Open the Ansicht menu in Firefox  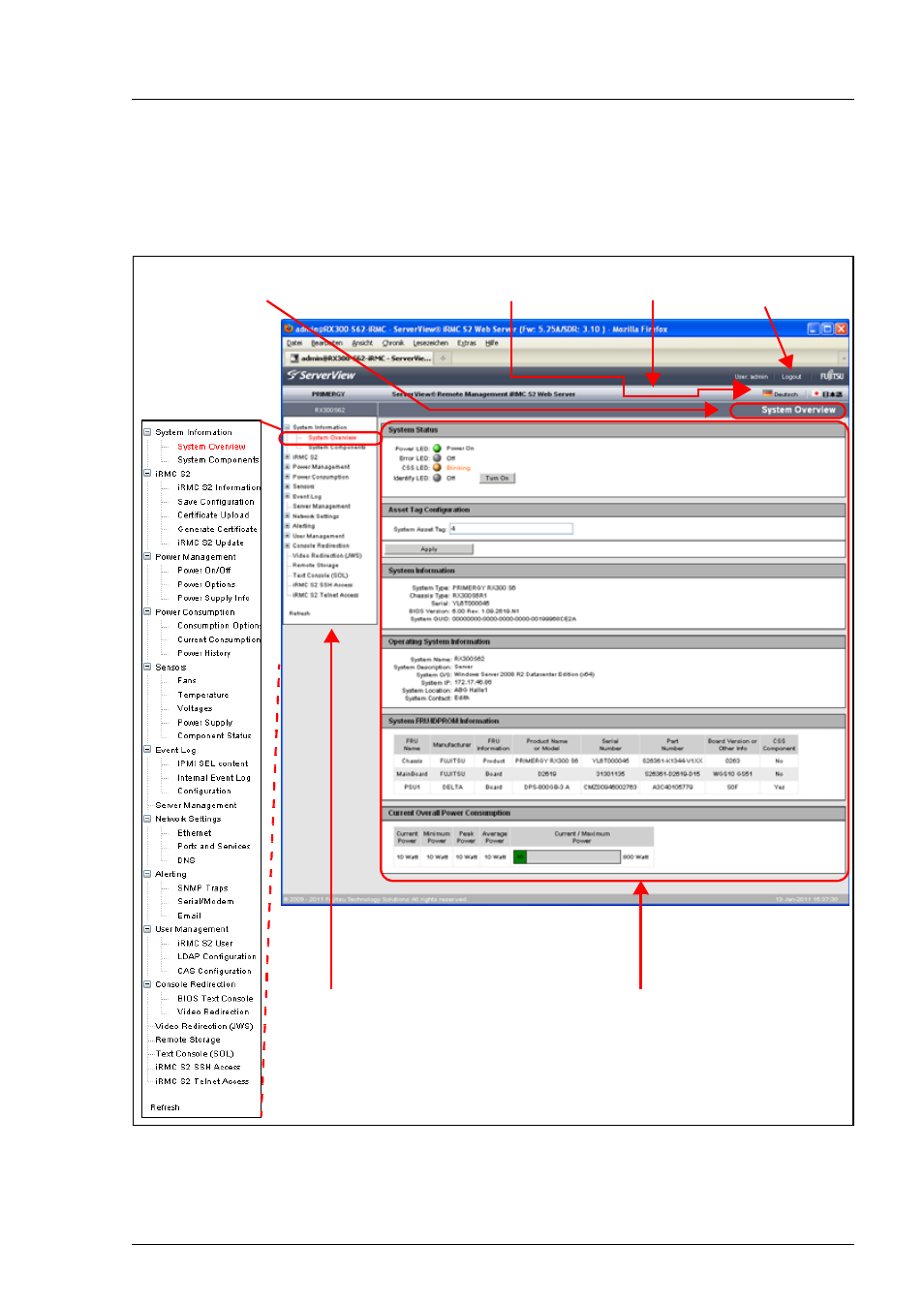(362, 343)
